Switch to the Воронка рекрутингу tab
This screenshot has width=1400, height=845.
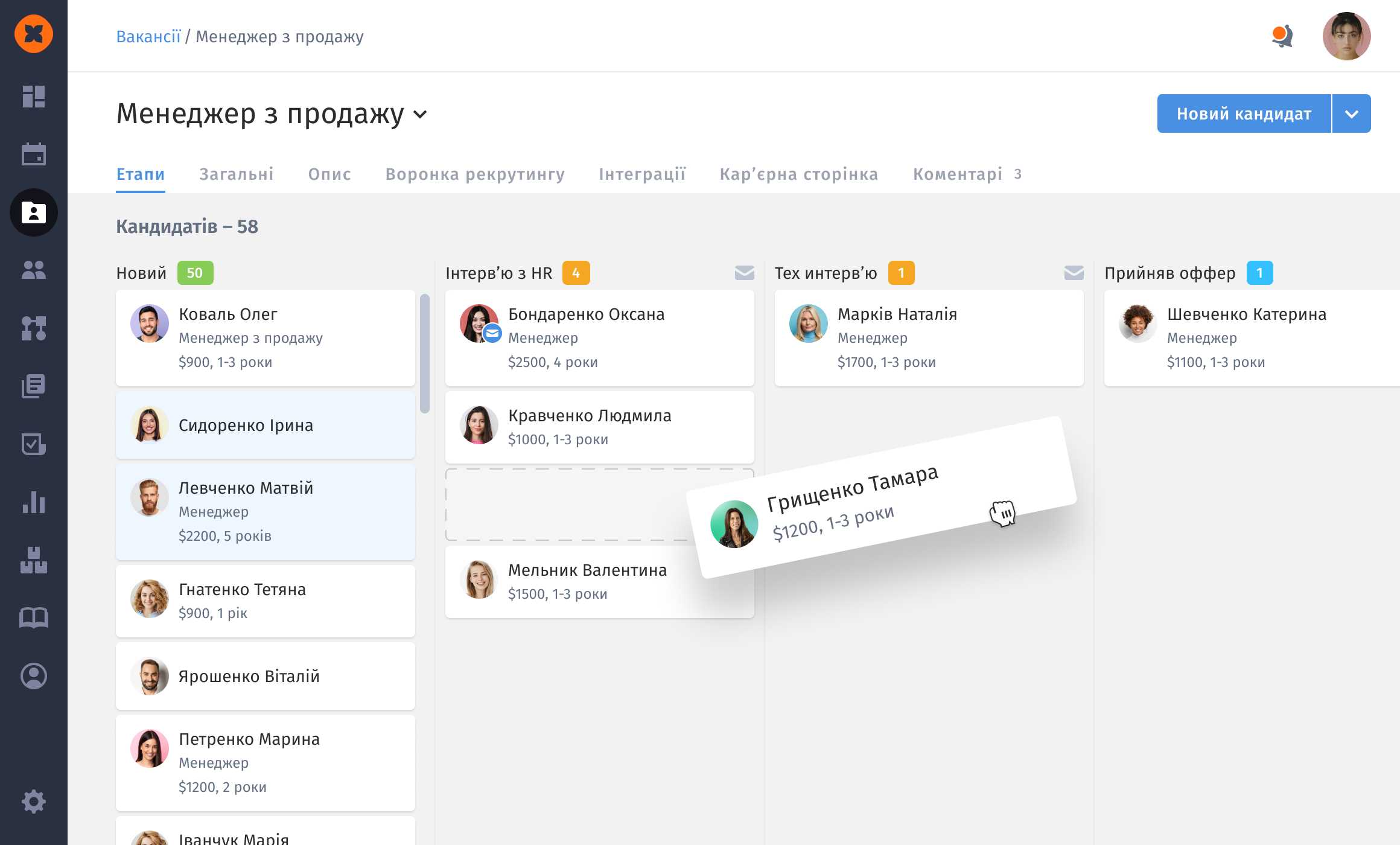(475, 174)
